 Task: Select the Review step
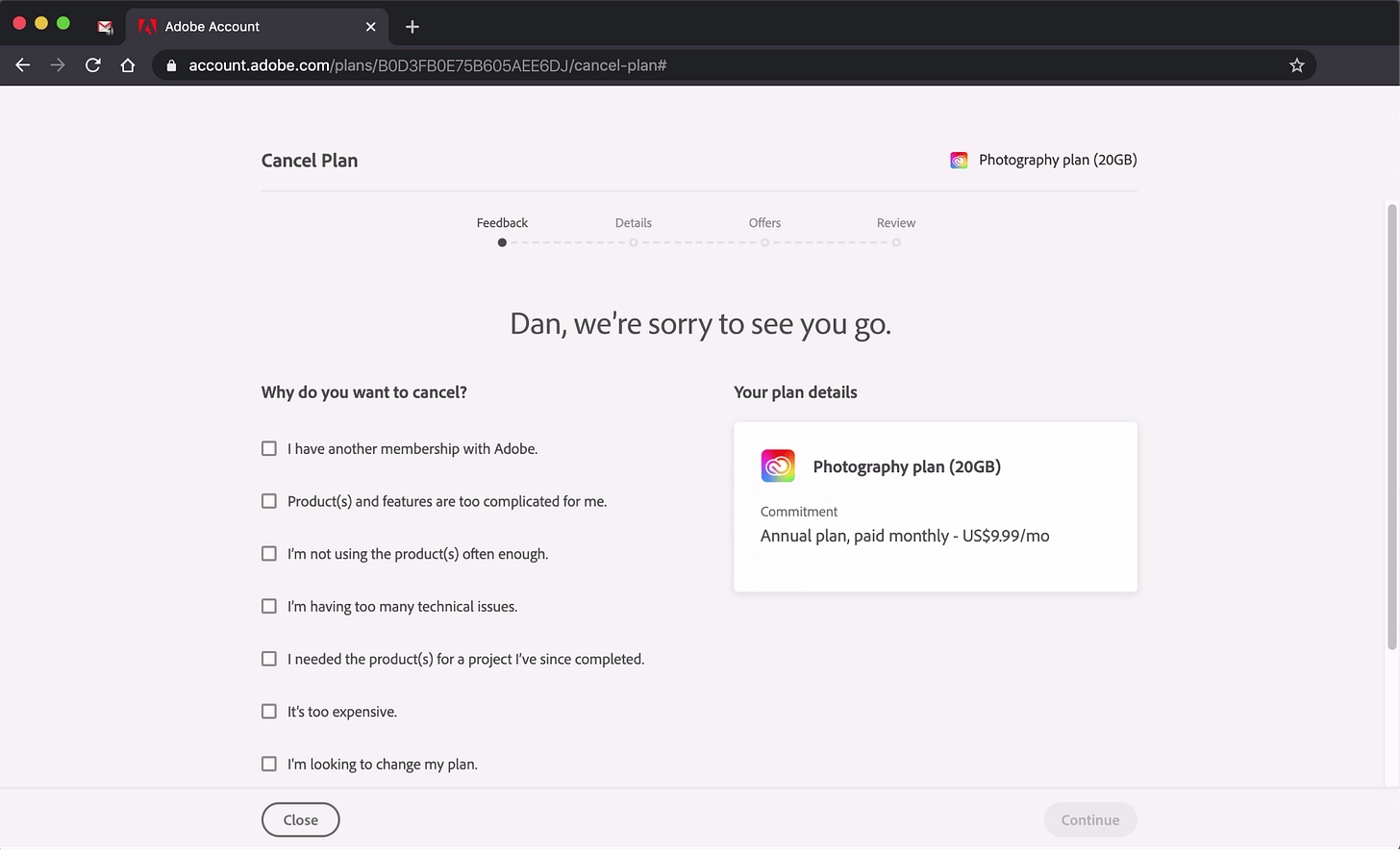coord(896,223)
